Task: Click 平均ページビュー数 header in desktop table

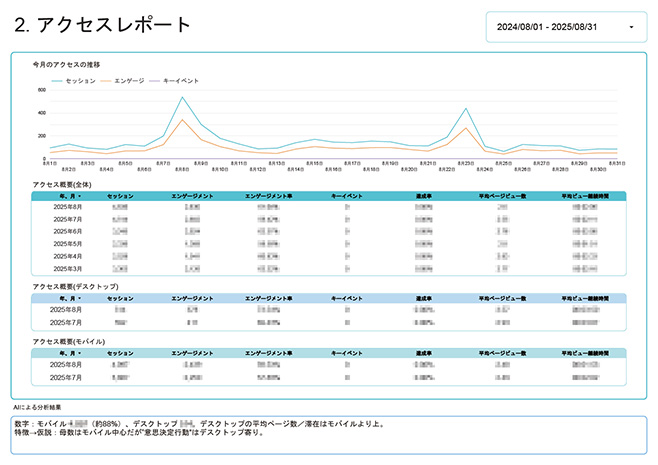Action: click(502, 298)
